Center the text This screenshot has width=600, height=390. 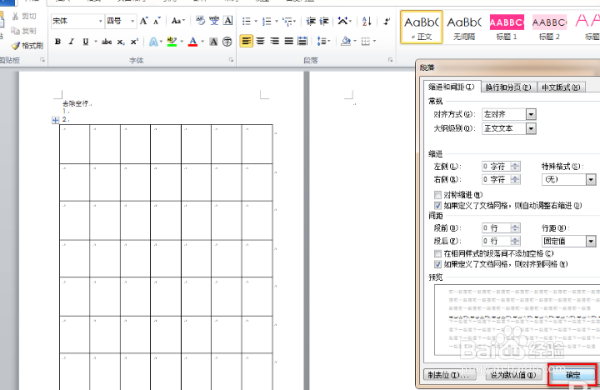tap(260, 41)
